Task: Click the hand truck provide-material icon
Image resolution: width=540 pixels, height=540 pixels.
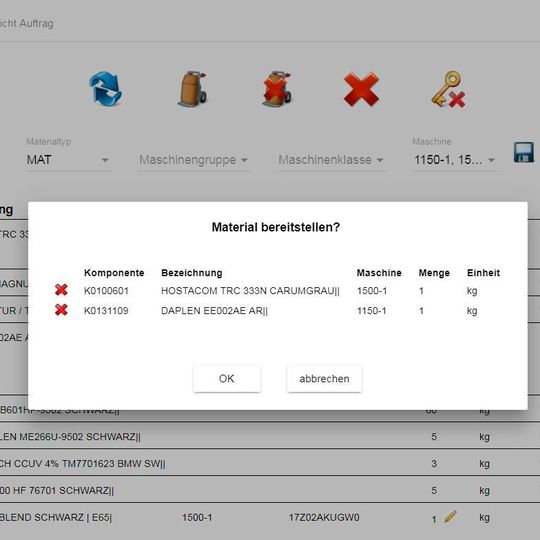Action: tap(193, 89)
